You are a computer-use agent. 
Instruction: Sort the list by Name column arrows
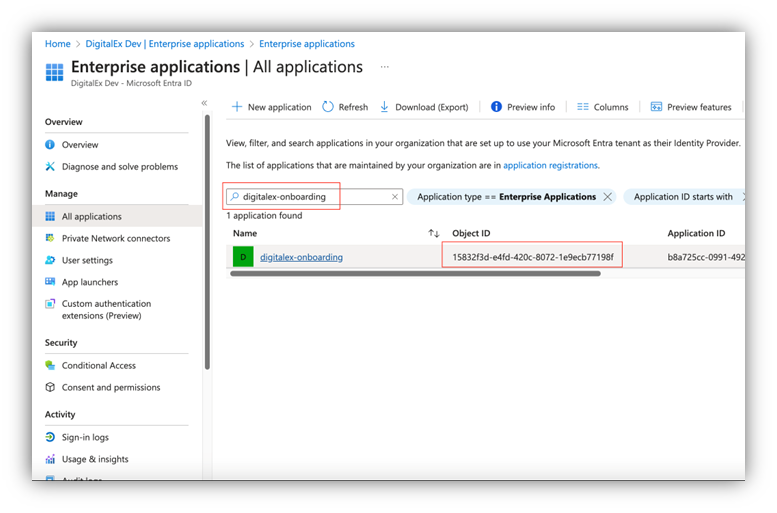click(x=434, y=233)
